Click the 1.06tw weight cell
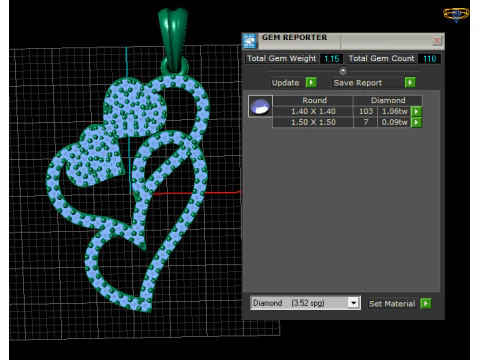This screenshot has width=480, height=360. (394, 111)
